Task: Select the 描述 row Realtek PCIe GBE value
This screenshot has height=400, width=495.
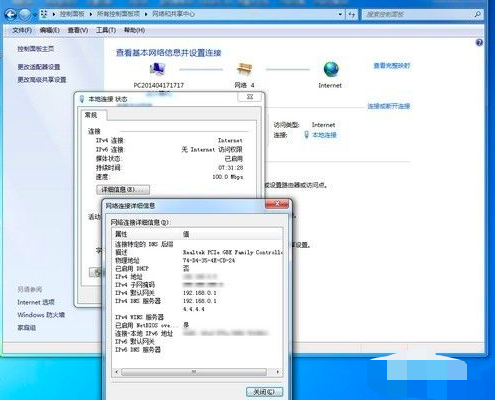Action: pos(232,252)
